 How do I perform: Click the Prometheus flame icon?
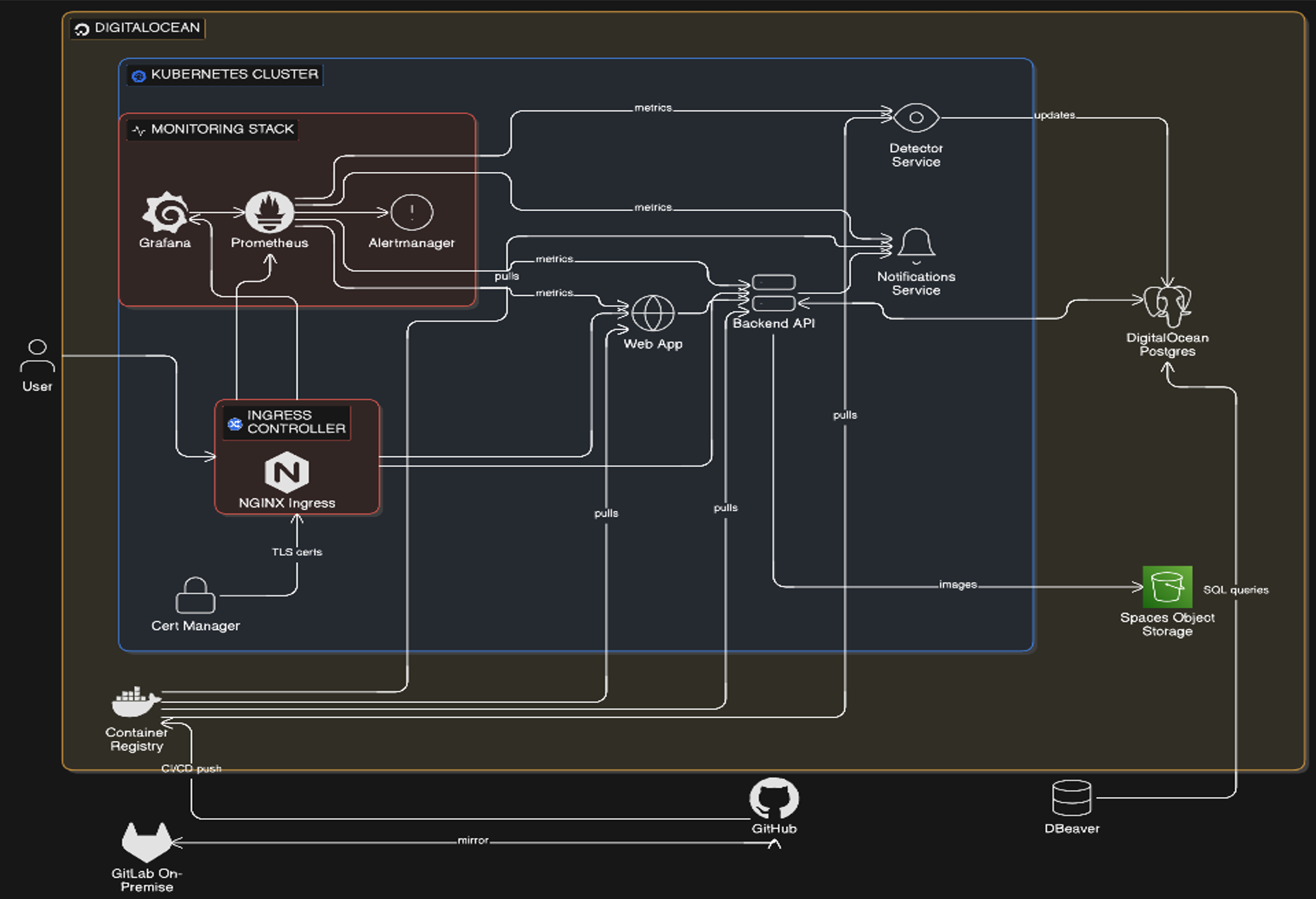pos(270,212)
